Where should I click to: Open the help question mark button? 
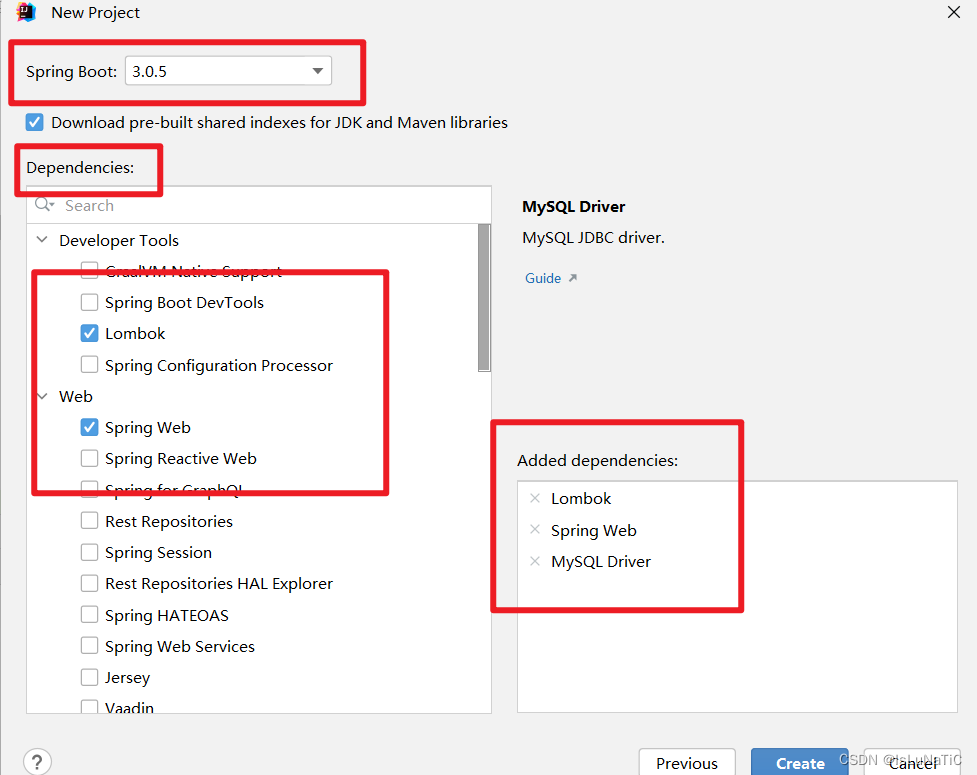(37, 761)
